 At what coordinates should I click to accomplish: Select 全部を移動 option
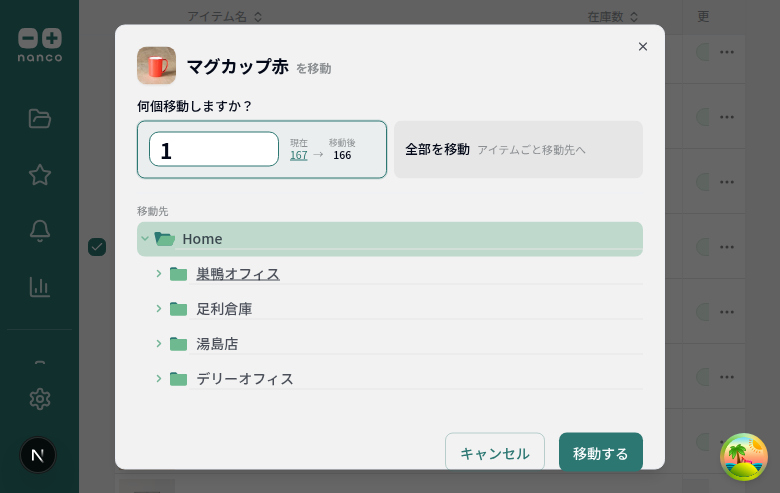pyautogui.click(x=518, y=149)
